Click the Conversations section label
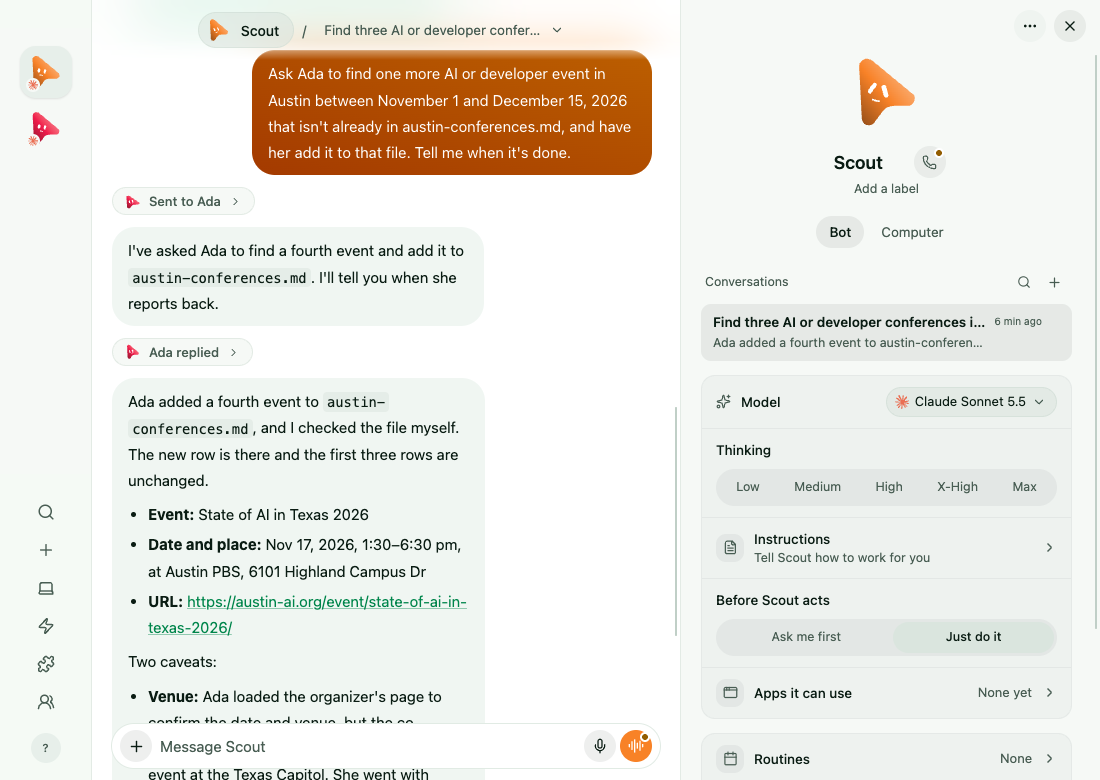 click(x=746, y=282)
